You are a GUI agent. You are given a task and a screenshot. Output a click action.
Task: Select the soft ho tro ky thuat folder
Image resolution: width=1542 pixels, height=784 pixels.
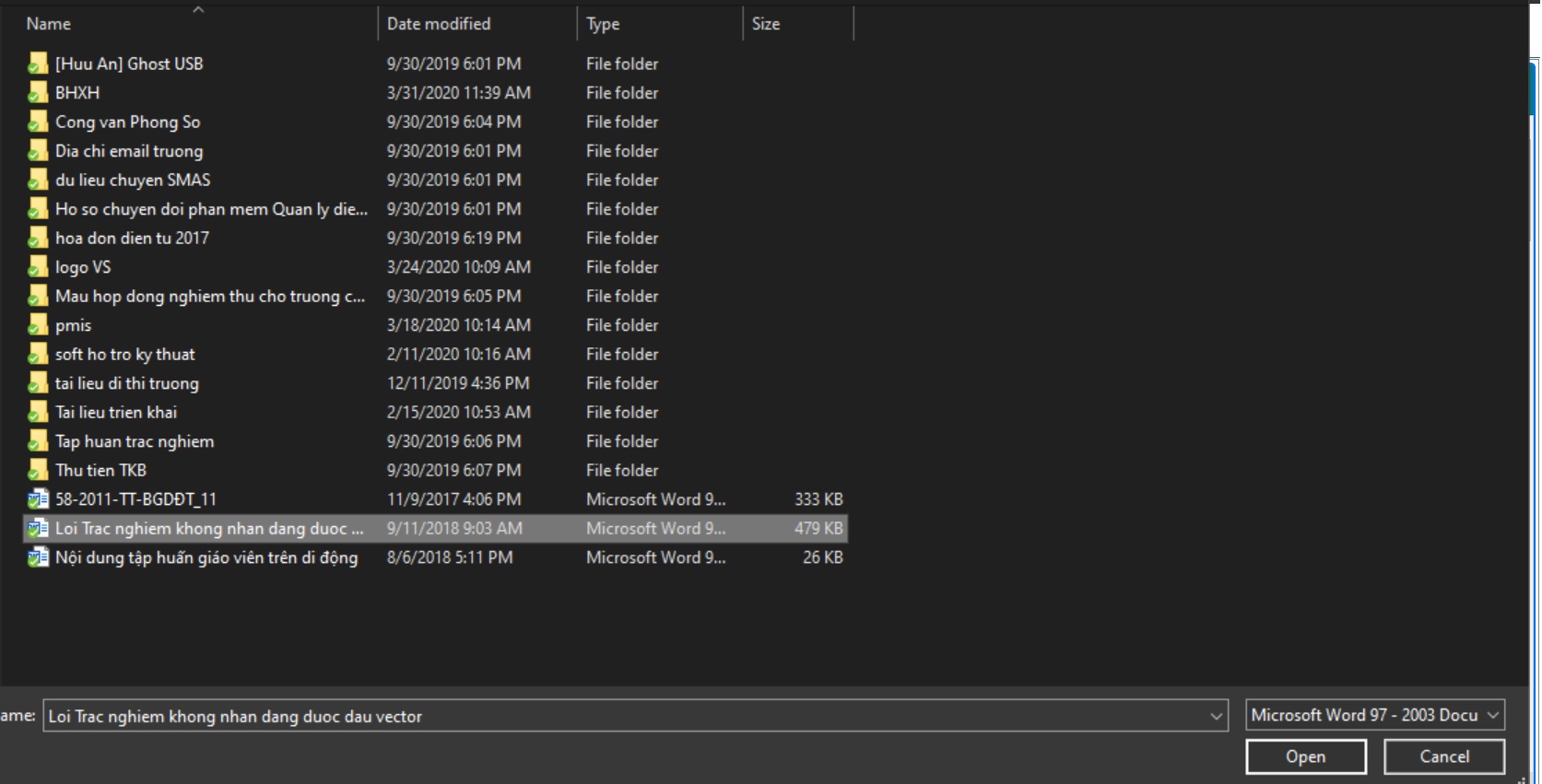(125, 354)
